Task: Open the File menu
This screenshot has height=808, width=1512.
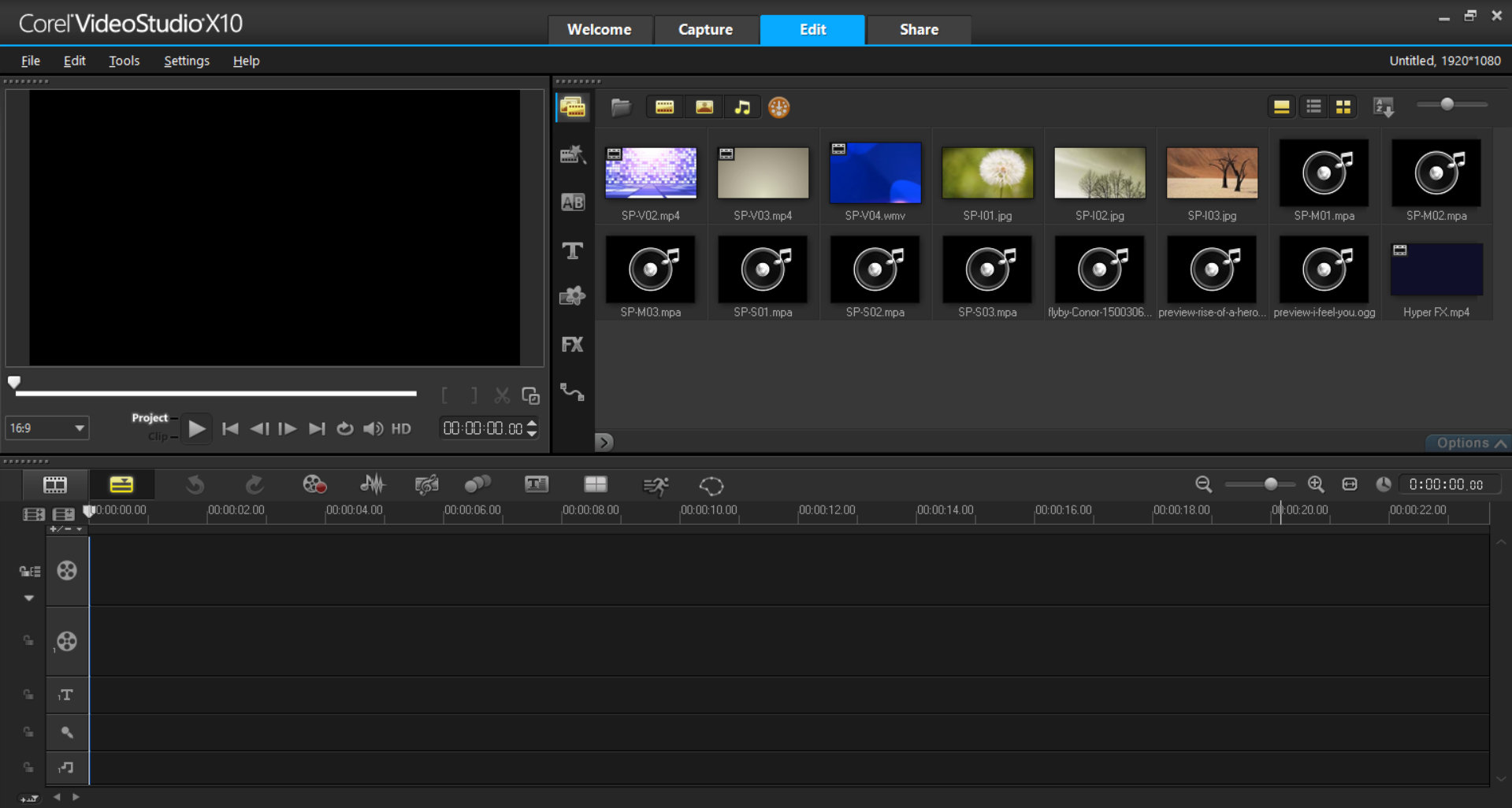Action: [x=31, y=61]
